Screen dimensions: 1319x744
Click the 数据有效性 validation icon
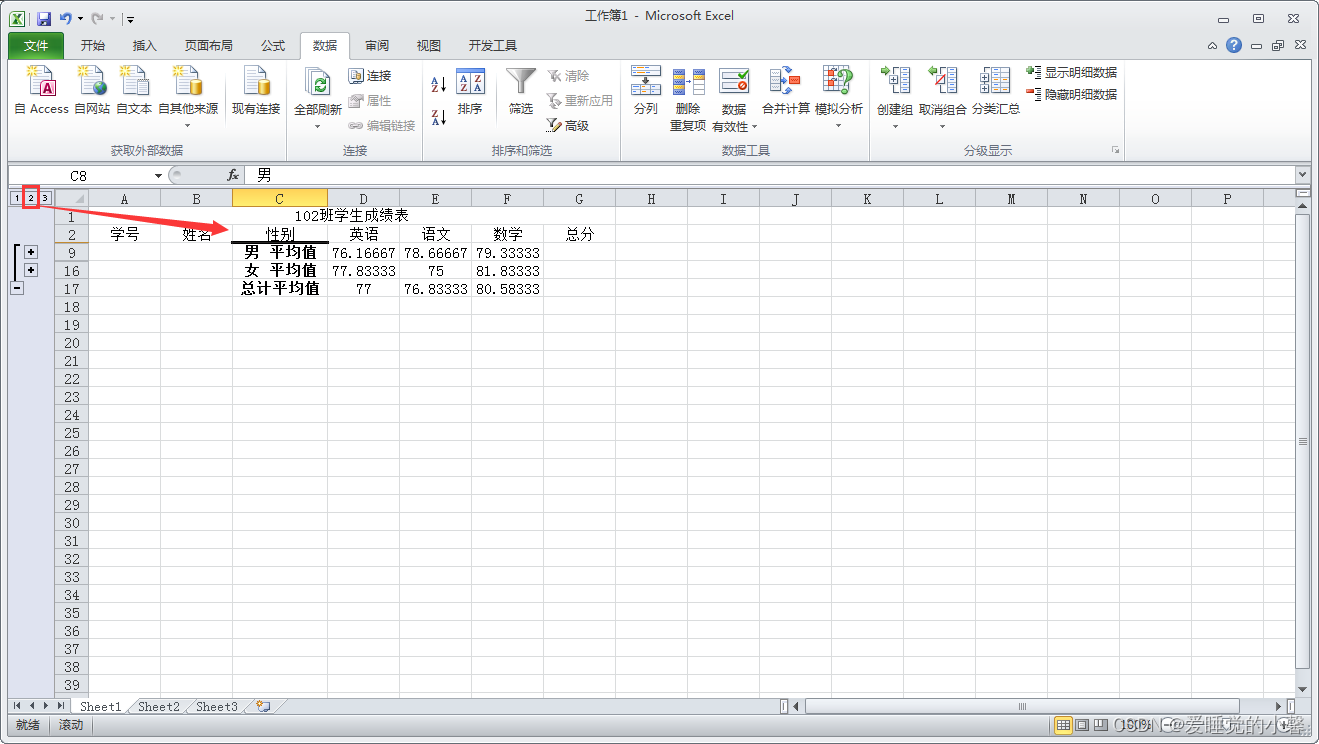(734, 81)
